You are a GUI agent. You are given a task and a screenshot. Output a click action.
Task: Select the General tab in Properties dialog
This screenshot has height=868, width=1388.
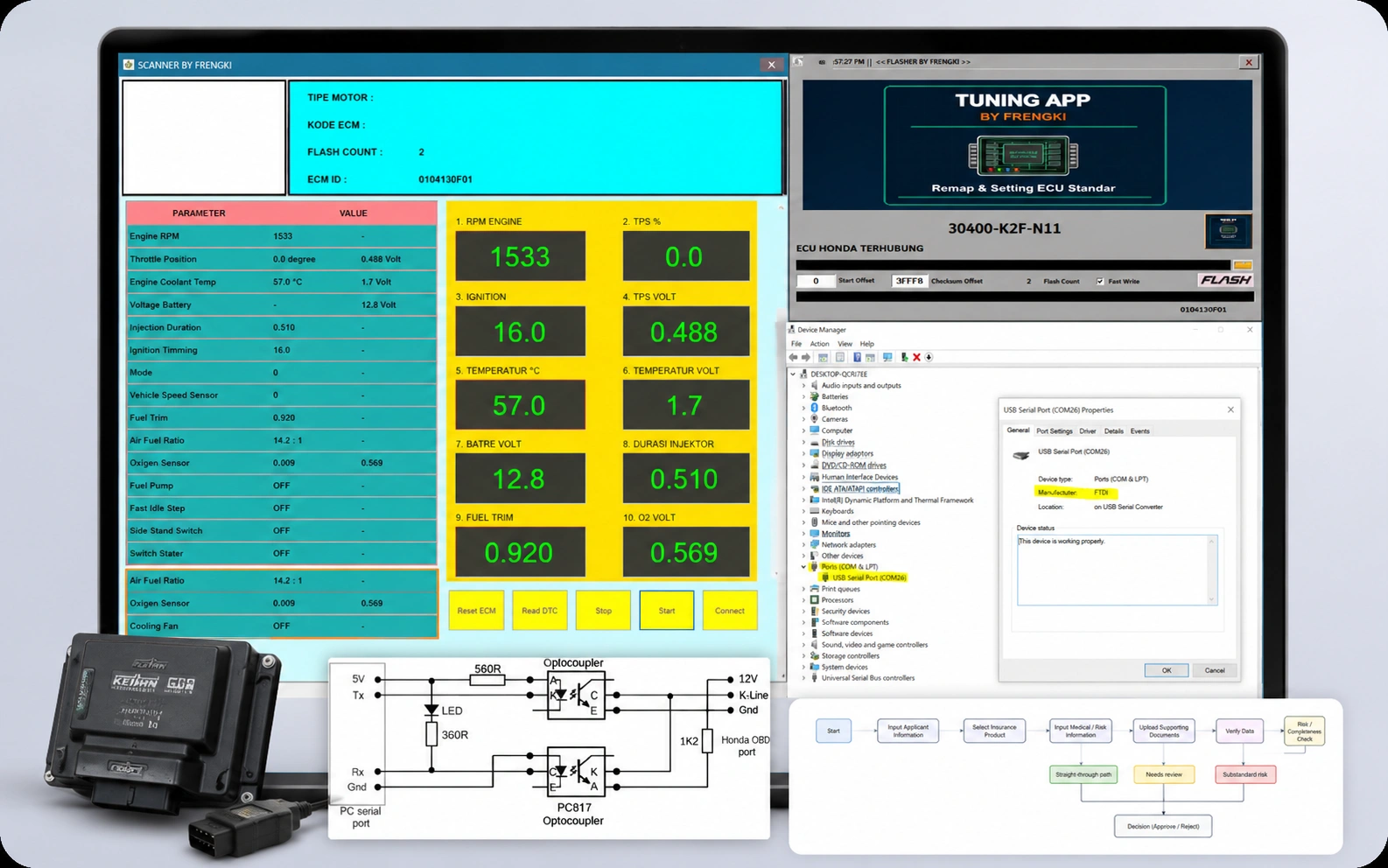(1018, 430)
